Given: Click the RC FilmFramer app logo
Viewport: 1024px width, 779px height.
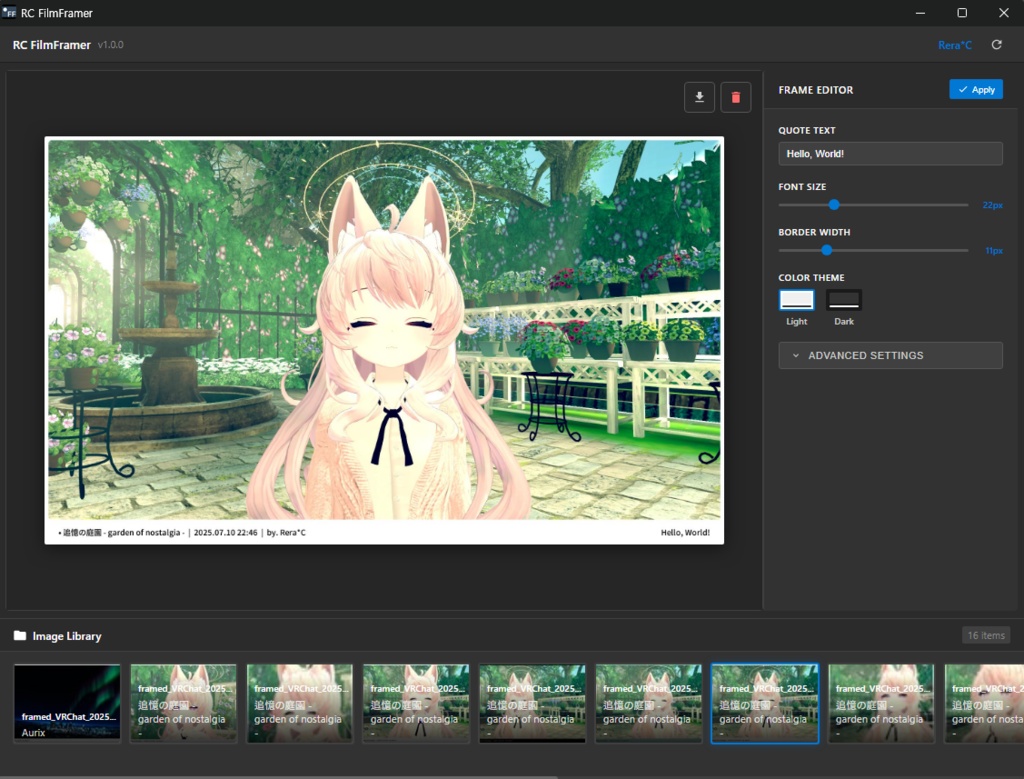Looking at the screenshot, I should pyautogui.click(x=11, y=13).
